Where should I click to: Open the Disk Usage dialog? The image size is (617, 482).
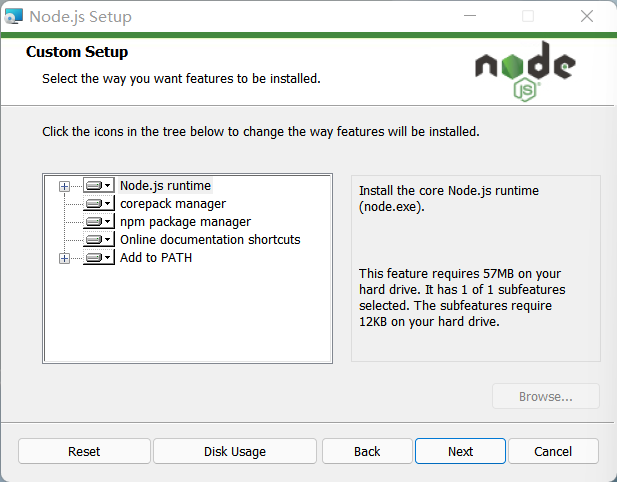[x=235, y=451]
